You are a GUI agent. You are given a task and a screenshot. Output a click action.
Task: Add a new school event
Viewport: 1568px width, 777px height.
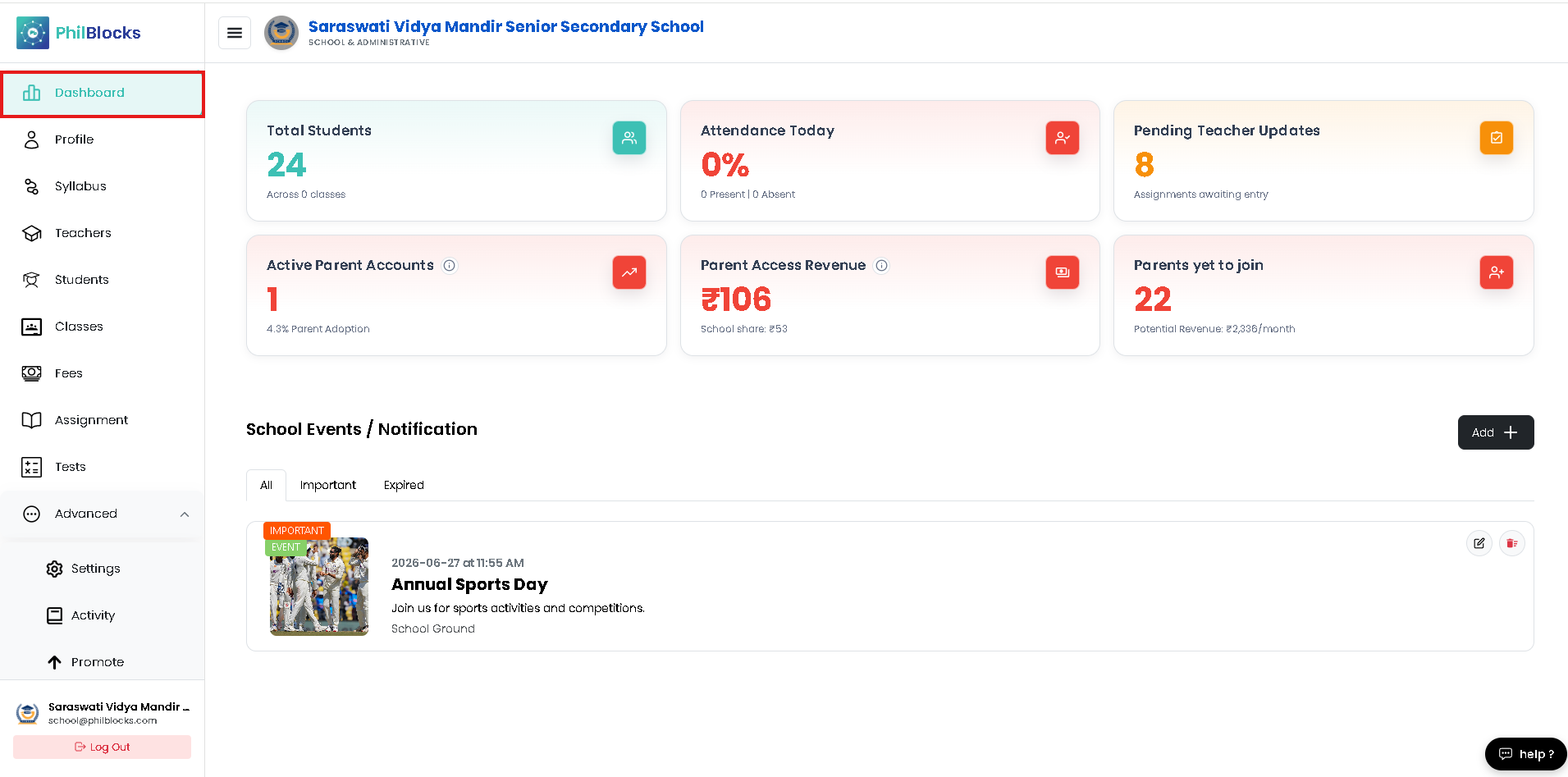(x=1495, y=432)
